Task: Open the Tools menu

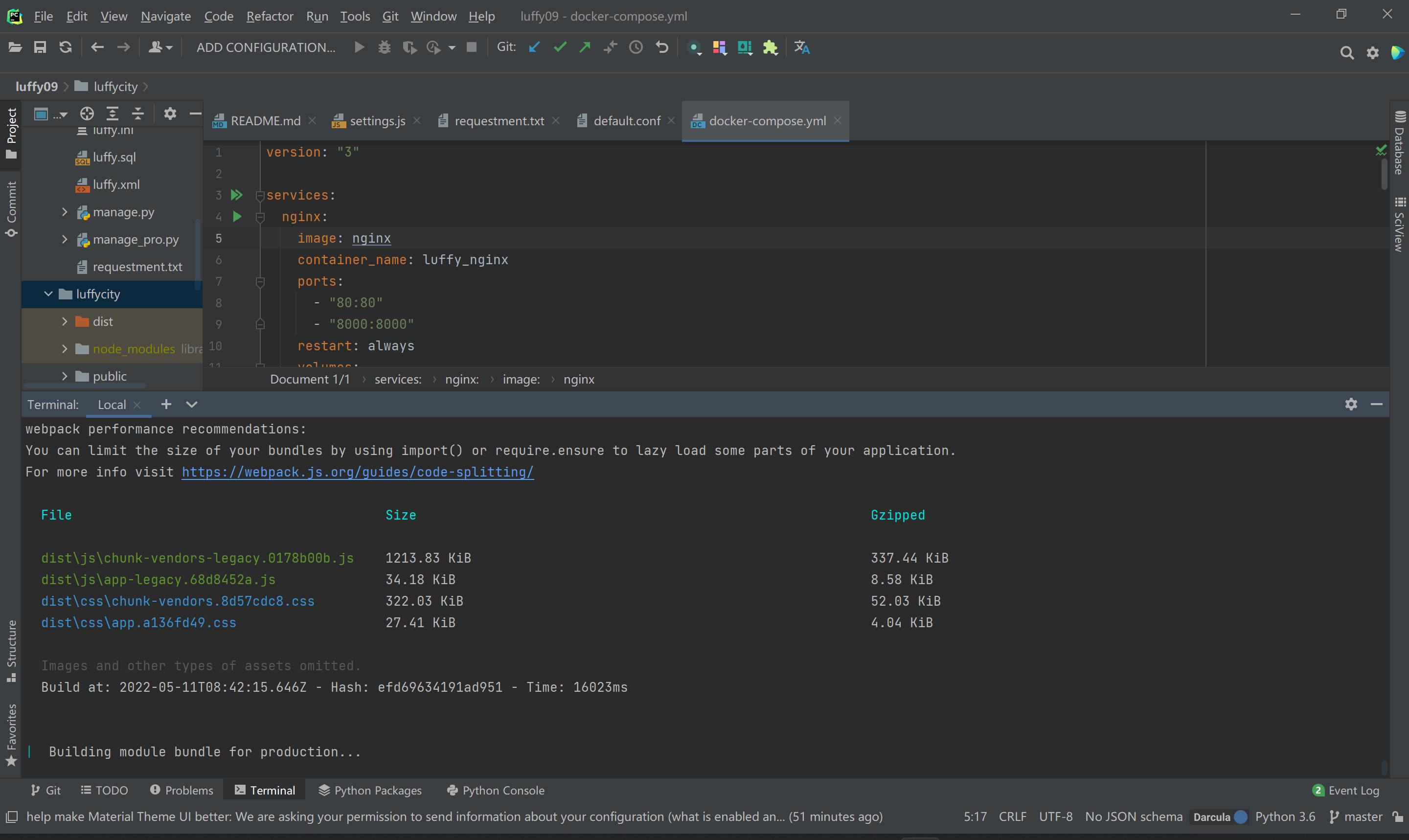Action: 355,16
